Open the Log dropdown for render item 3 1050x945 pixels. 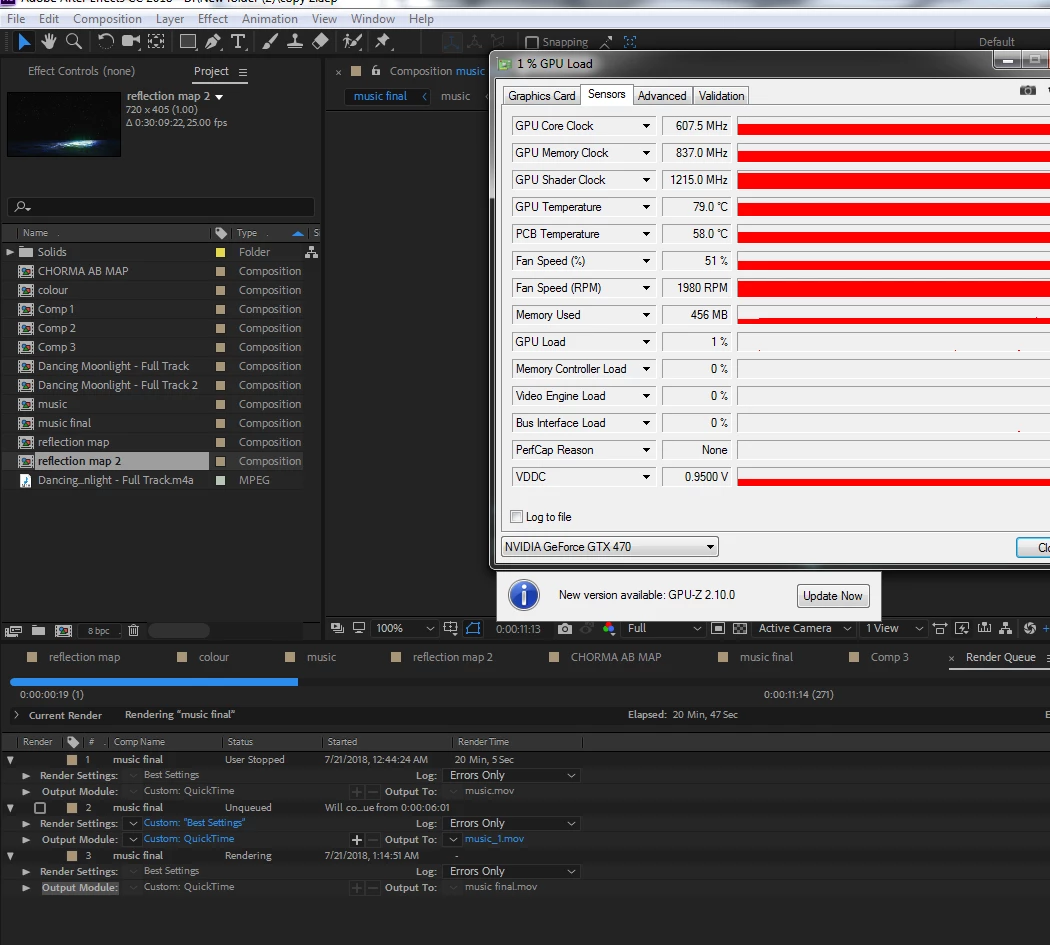512,871
